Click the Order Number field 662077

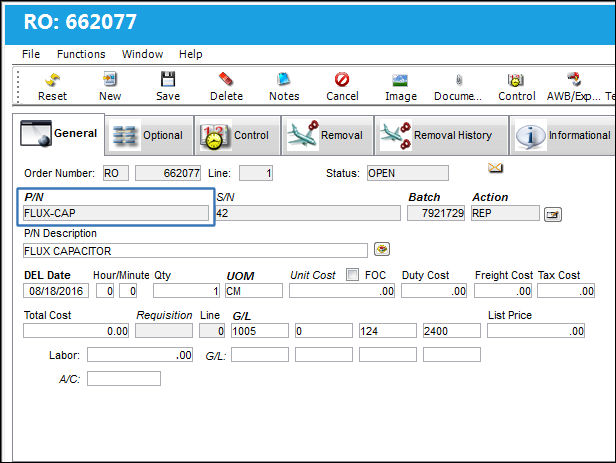168,173
